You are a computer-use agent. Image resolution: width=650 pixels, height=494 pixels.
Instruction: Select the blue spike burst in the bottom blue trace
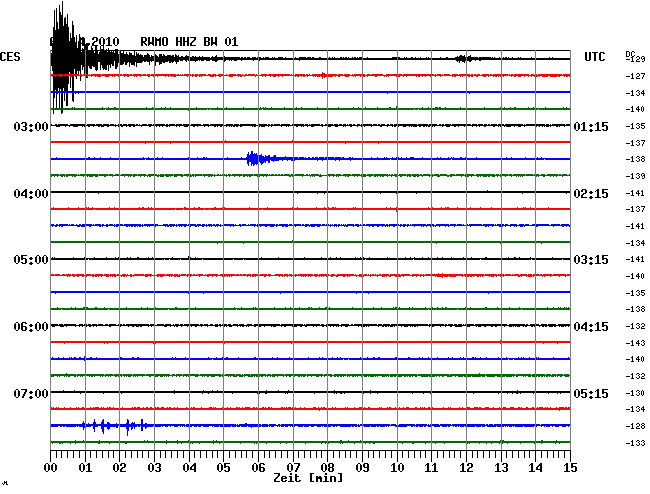coord(115,426)
